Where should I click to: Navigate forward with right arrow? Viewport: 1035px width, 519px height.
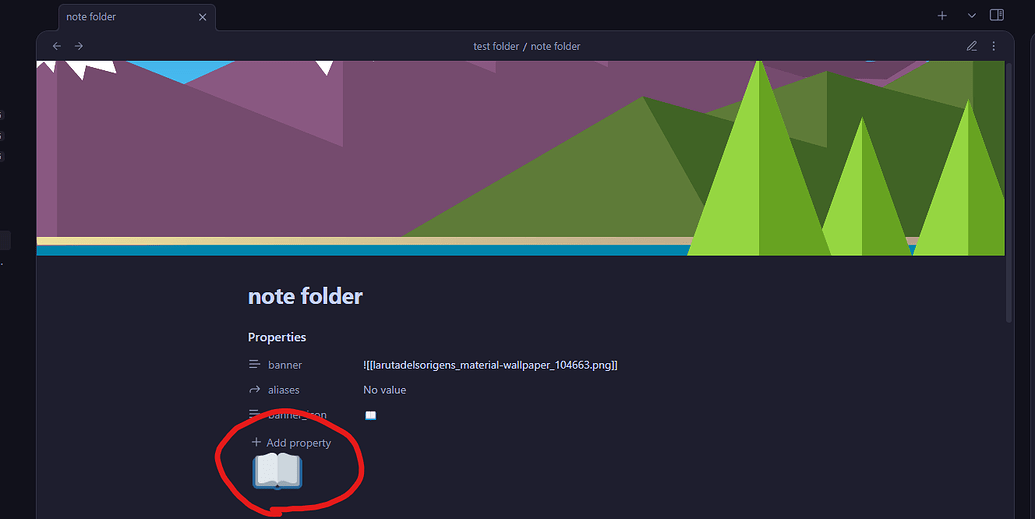pyautogui.click(x=79, y=46)
